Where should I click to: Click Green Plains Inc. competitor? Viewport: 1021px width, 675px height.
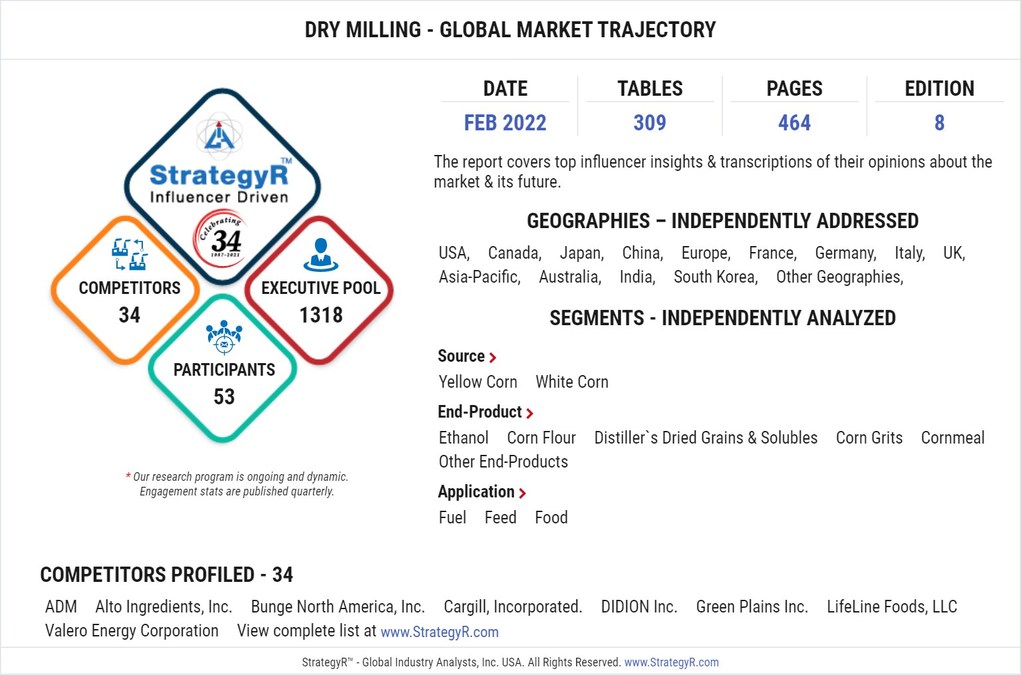pos(752,607)
